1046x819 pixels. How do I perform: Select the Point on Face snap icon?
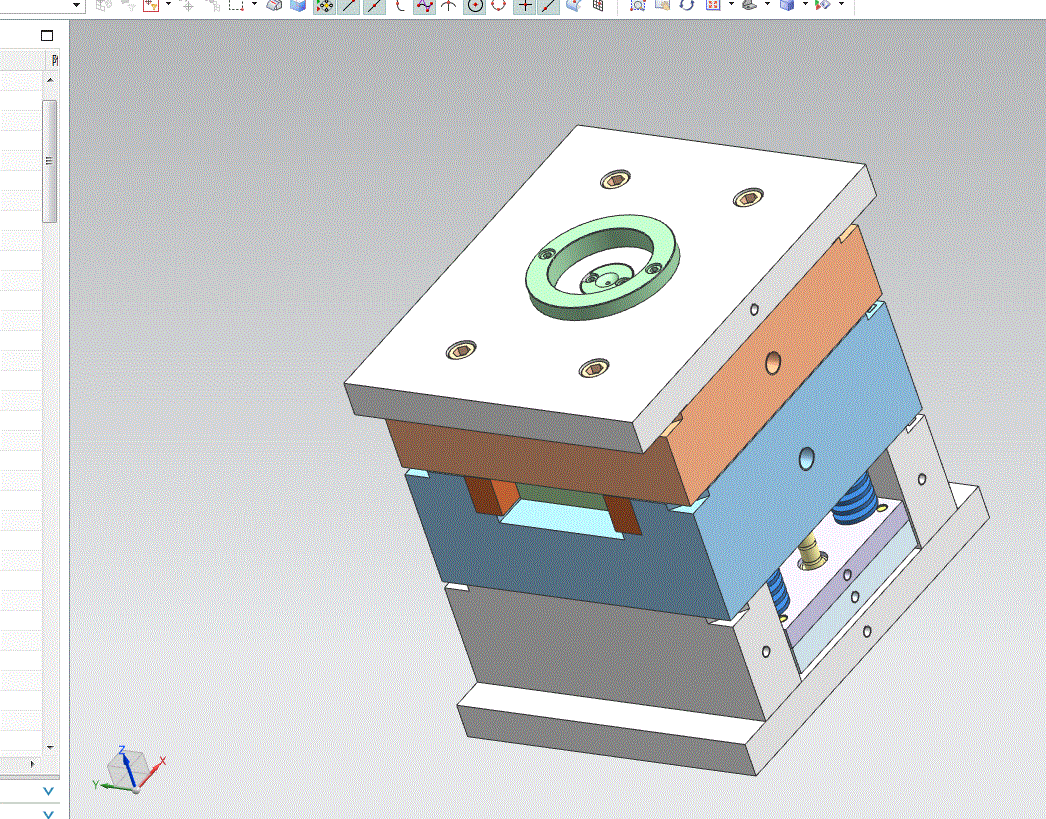tap(575, 5)
